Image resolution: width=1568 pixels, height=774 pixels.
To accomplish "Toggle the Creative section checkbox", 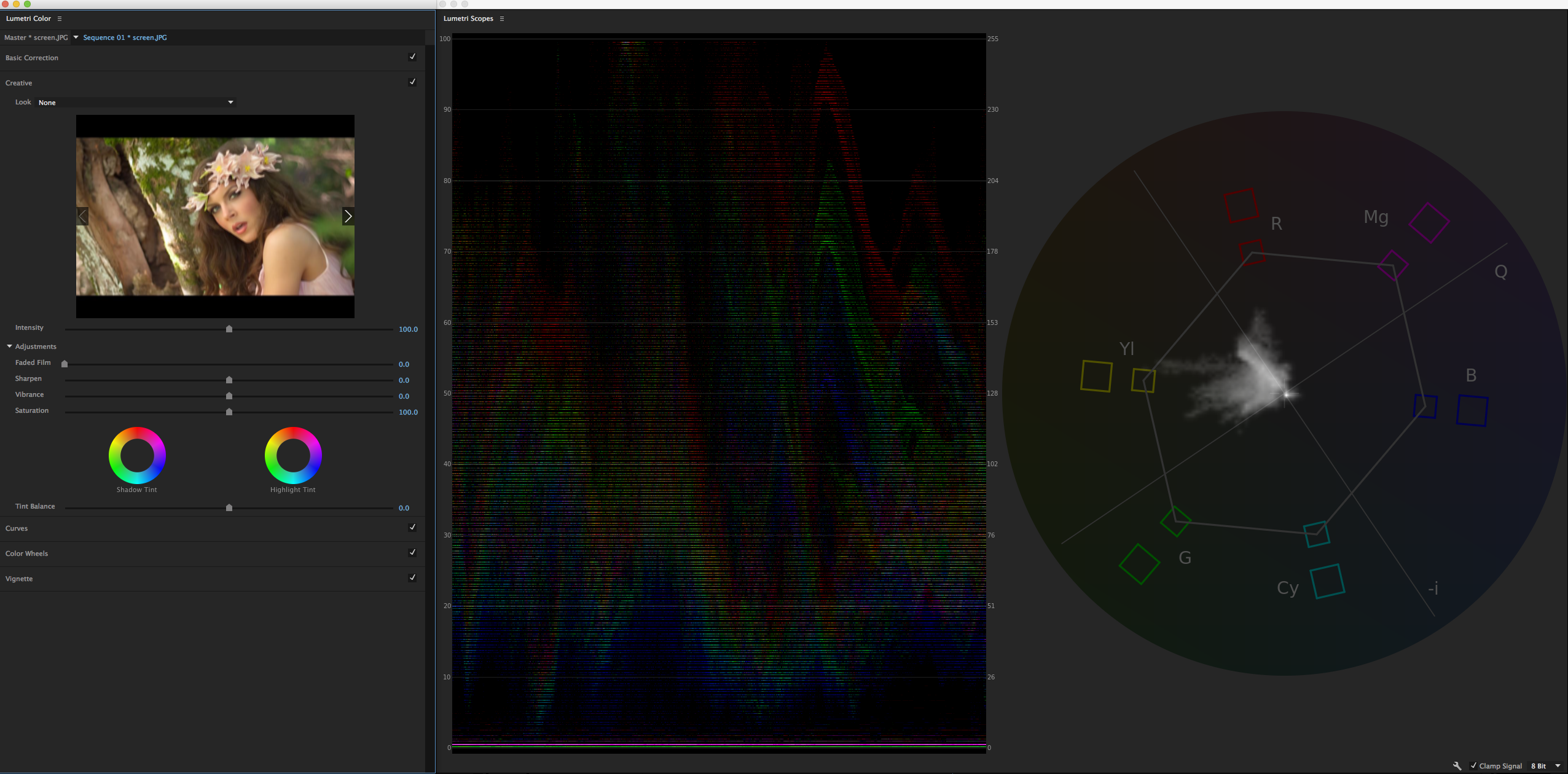I will tap(412, 82).
